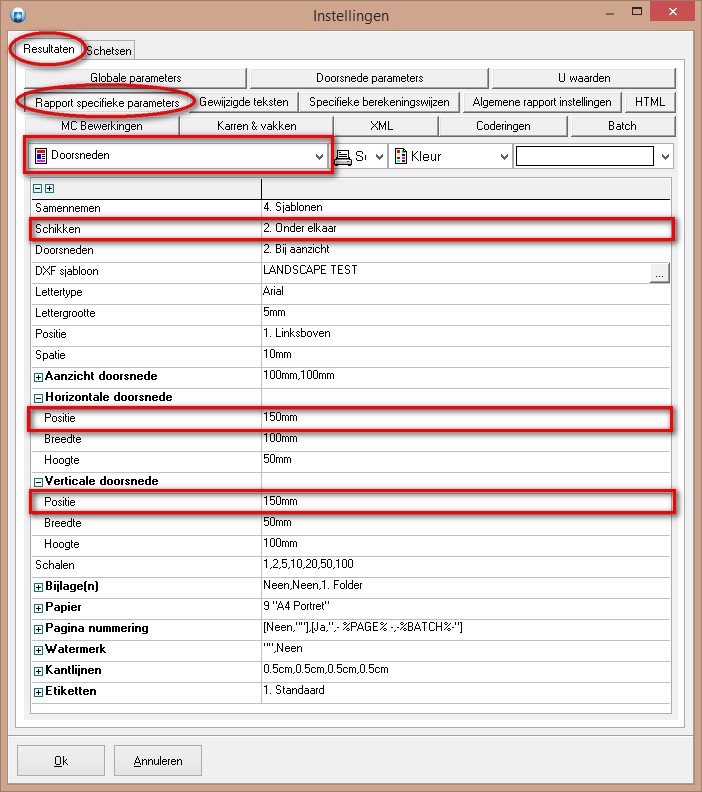Click the Kleur palette icon
This screenshot has width=702, height=792.
point(401,156)
